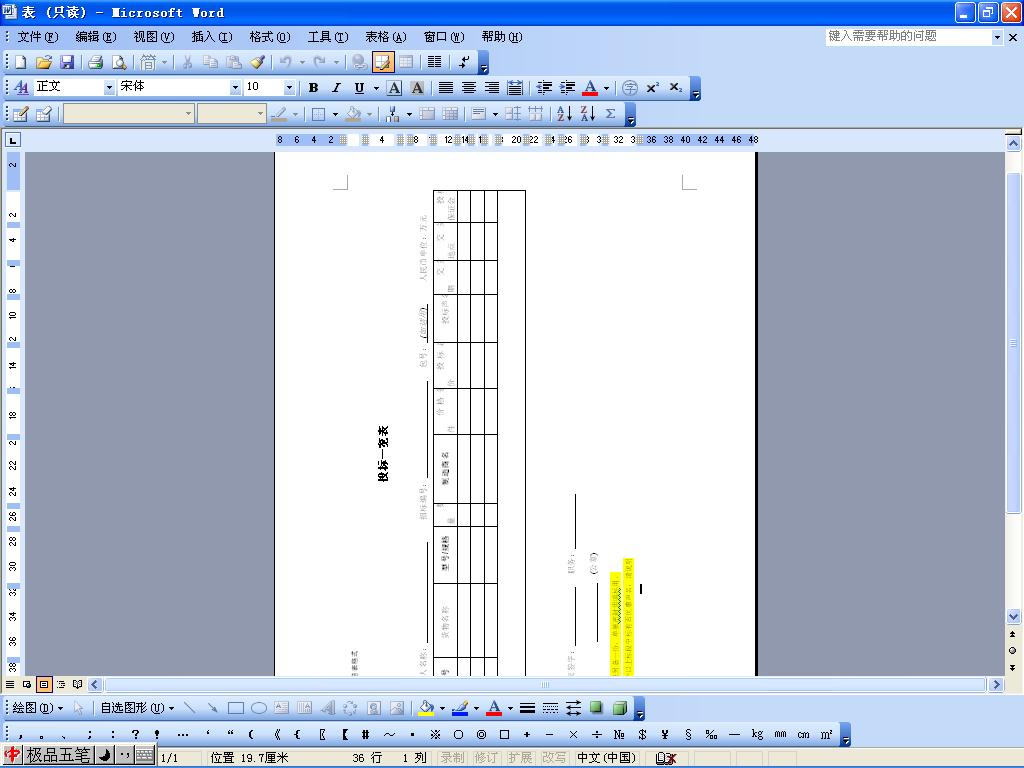Toggle the Tables and Borders toolbar button
The width and height of the screenshot is (1024, 768).
click(x=383, y=62)
